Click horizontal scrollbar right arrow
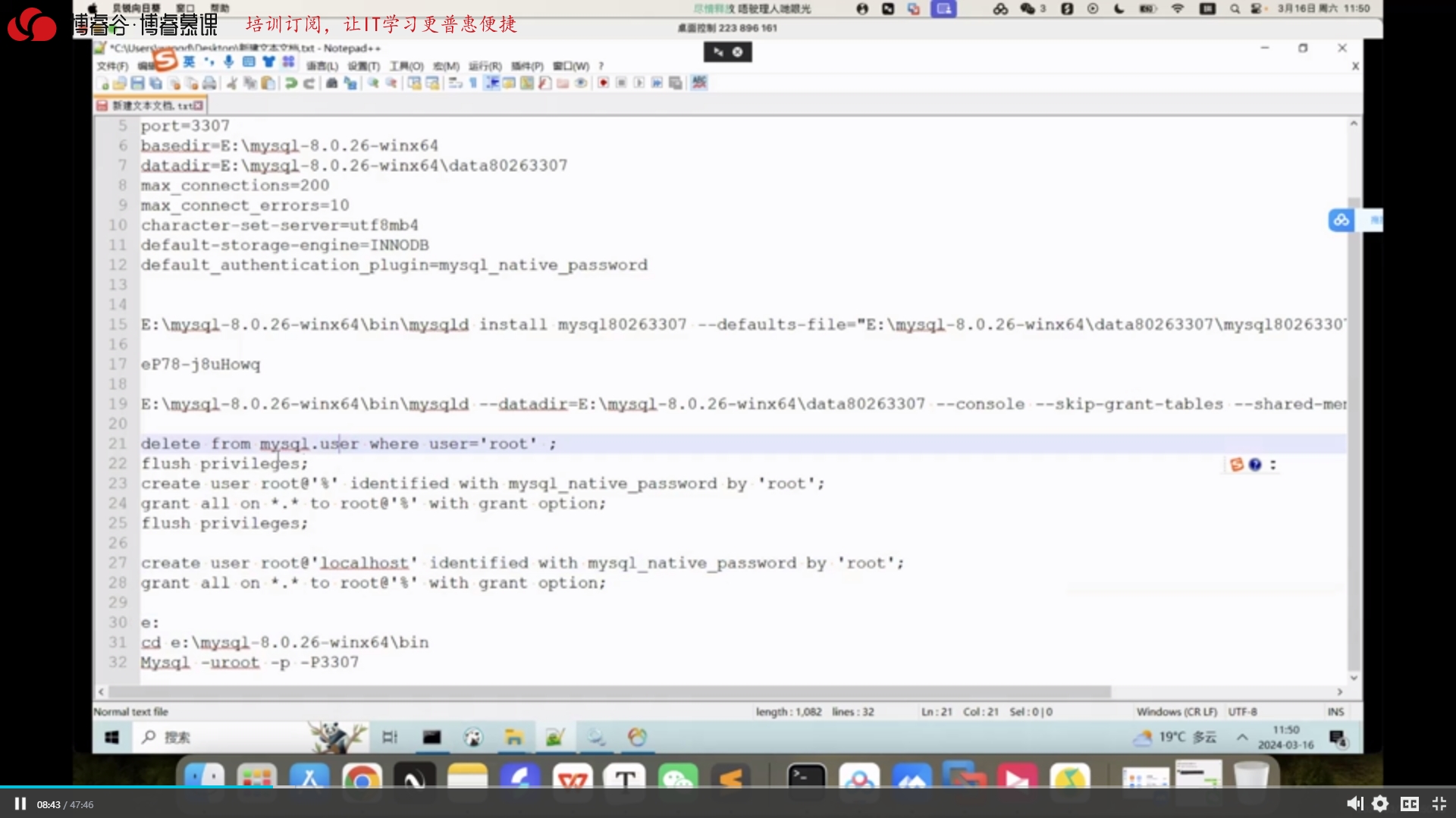Viewport: 1456px width, 818px height. pos(1340,691)
